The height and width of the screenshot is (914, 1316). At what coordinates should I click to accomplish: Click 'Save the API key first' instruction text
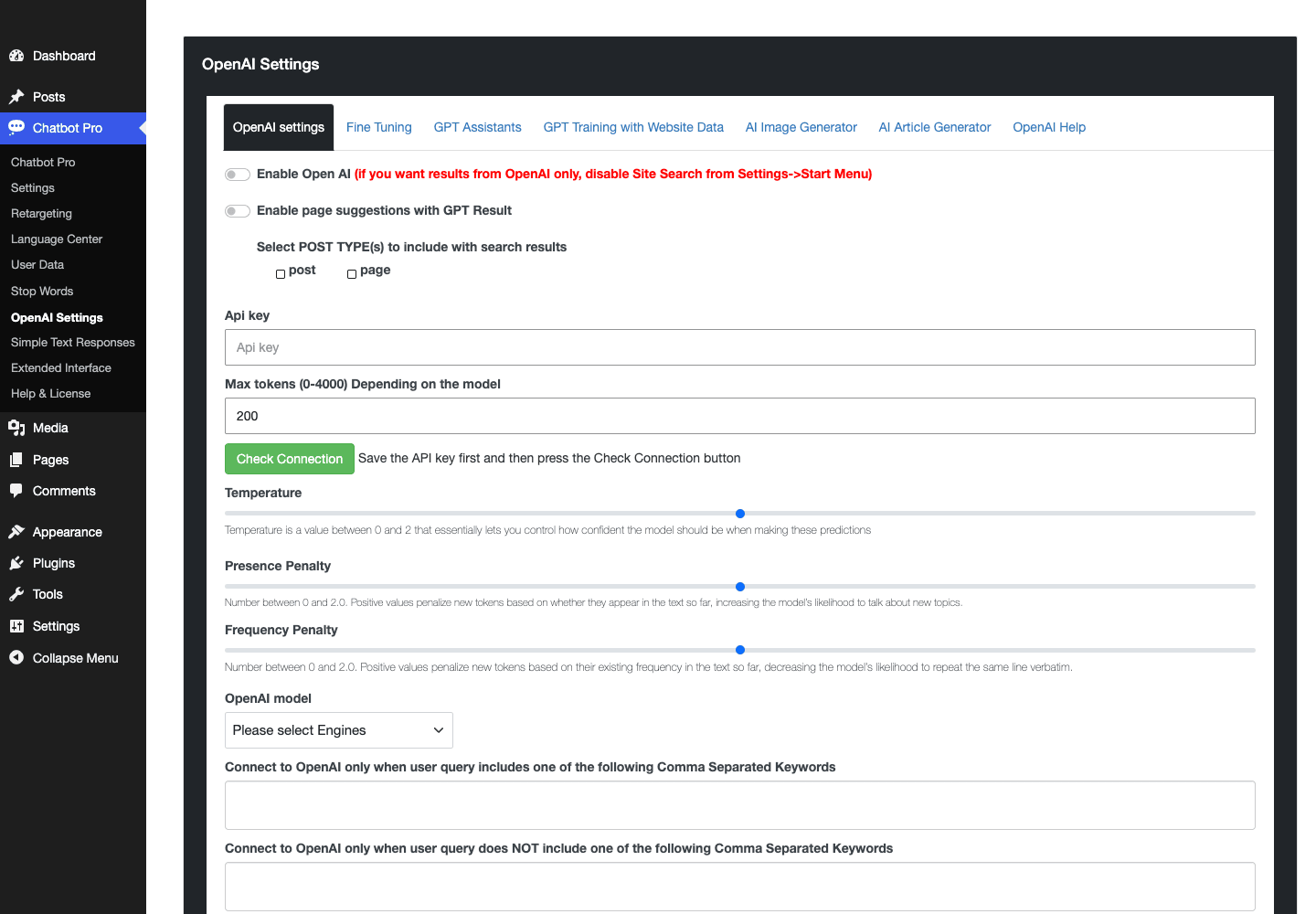coord(549,458)
